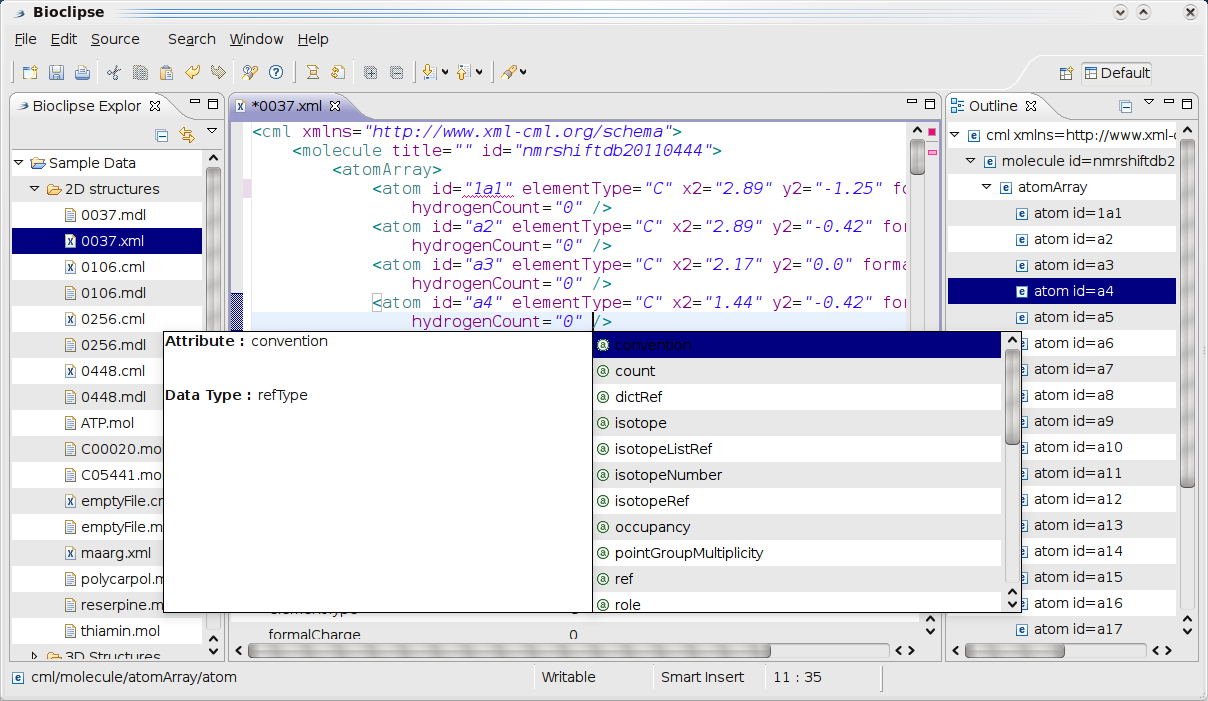Click the Print toolbar icon
1208x701 pixels.
coord(82,73)
